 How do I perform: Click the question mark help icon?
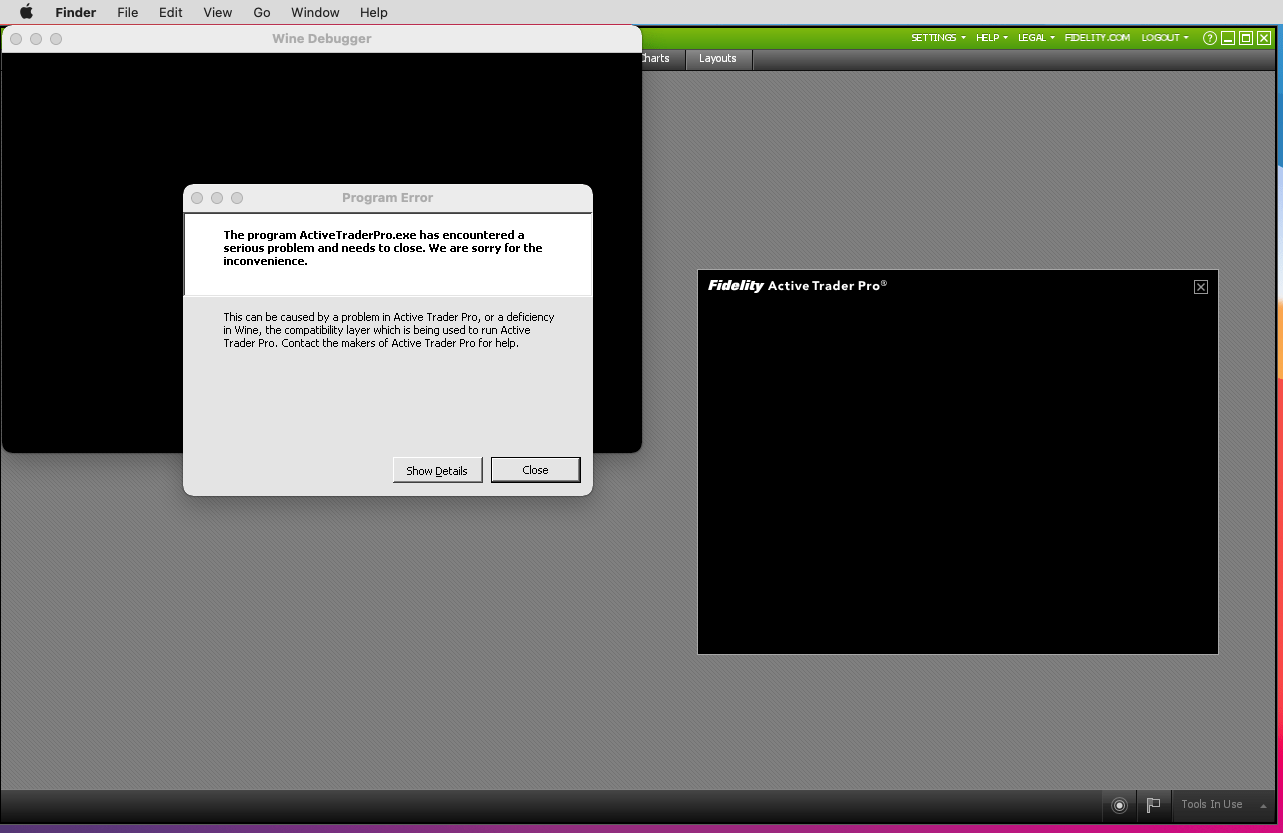pos(1210,38)
